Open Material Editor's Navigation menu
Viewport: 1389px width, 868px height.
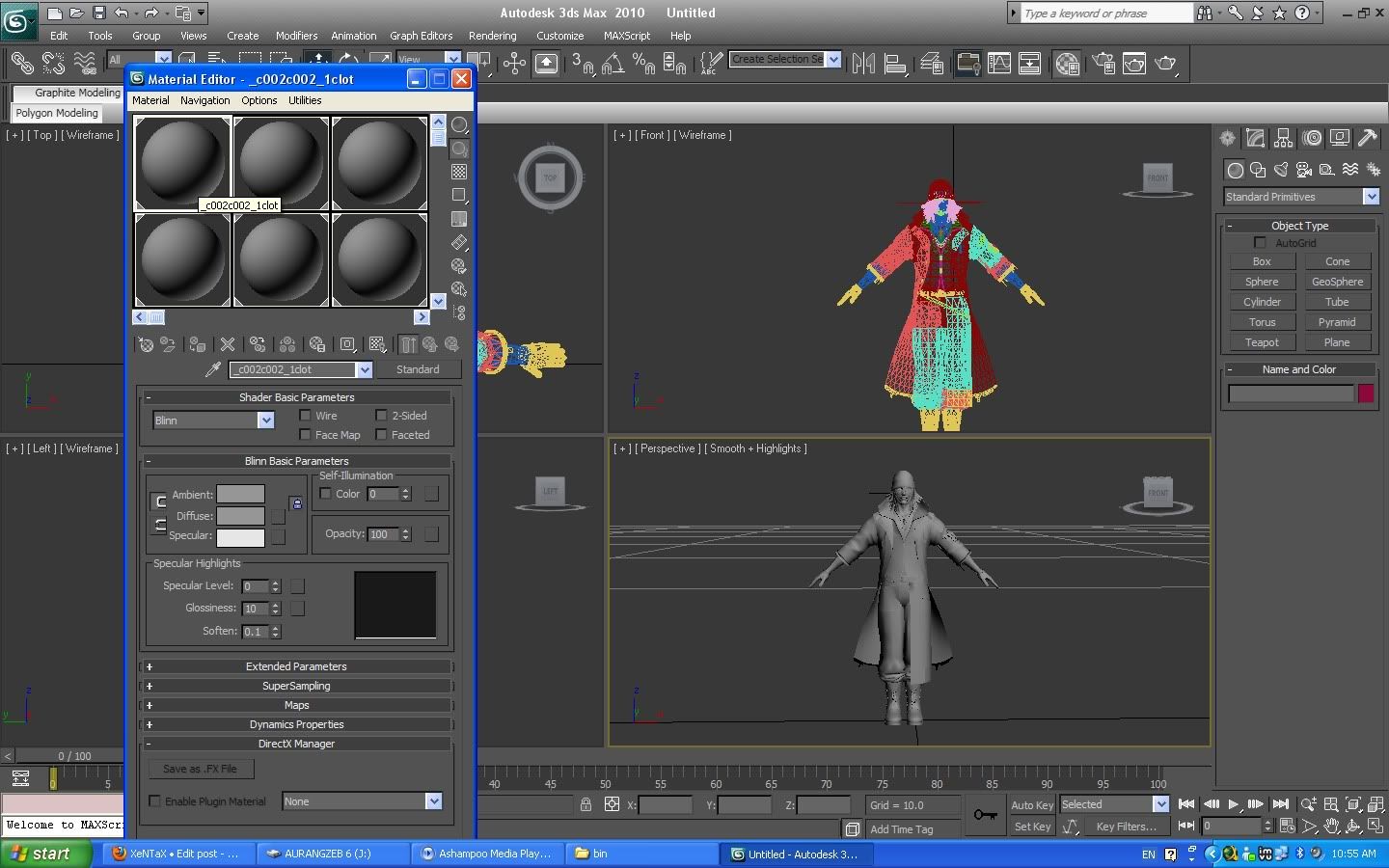205,100
